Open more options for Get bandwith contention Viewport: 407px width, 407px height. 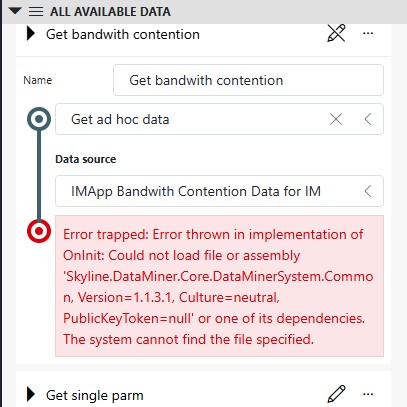tap(368, 33)
